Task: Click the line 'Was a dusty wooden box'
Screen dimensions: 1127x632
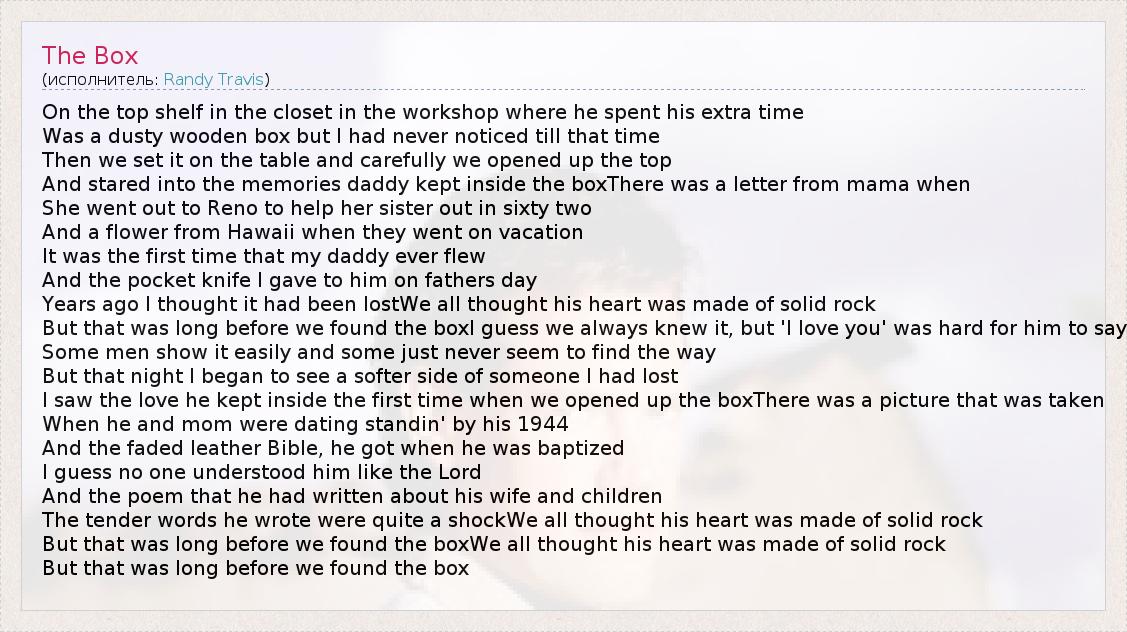Action: click(x=350, y=136)
